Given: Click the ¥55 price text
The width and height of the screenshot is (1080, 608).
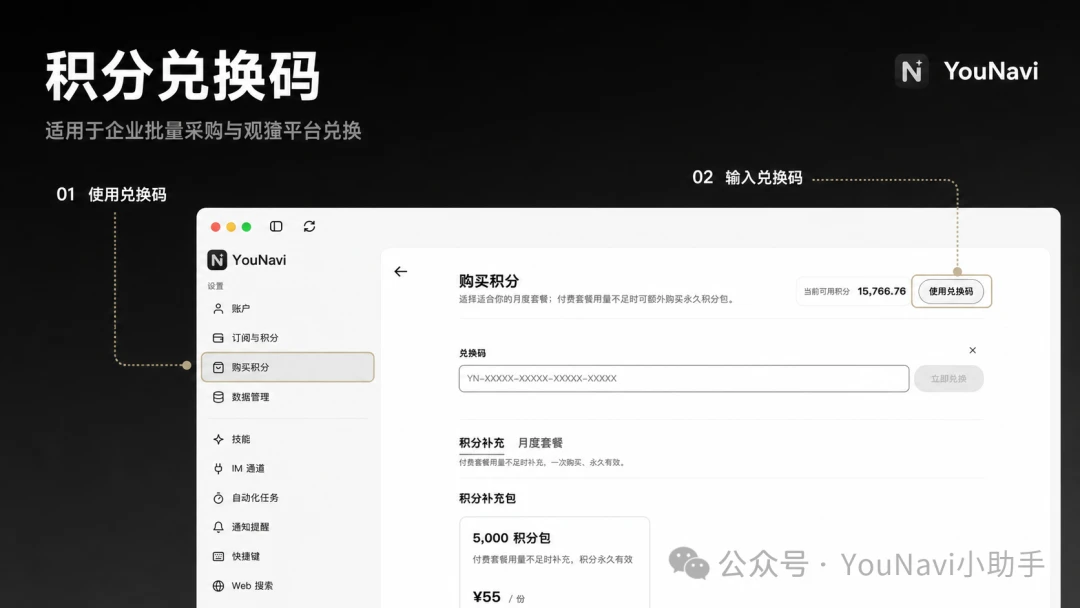Looking at the screenshot, I should [x=486, y=597].
